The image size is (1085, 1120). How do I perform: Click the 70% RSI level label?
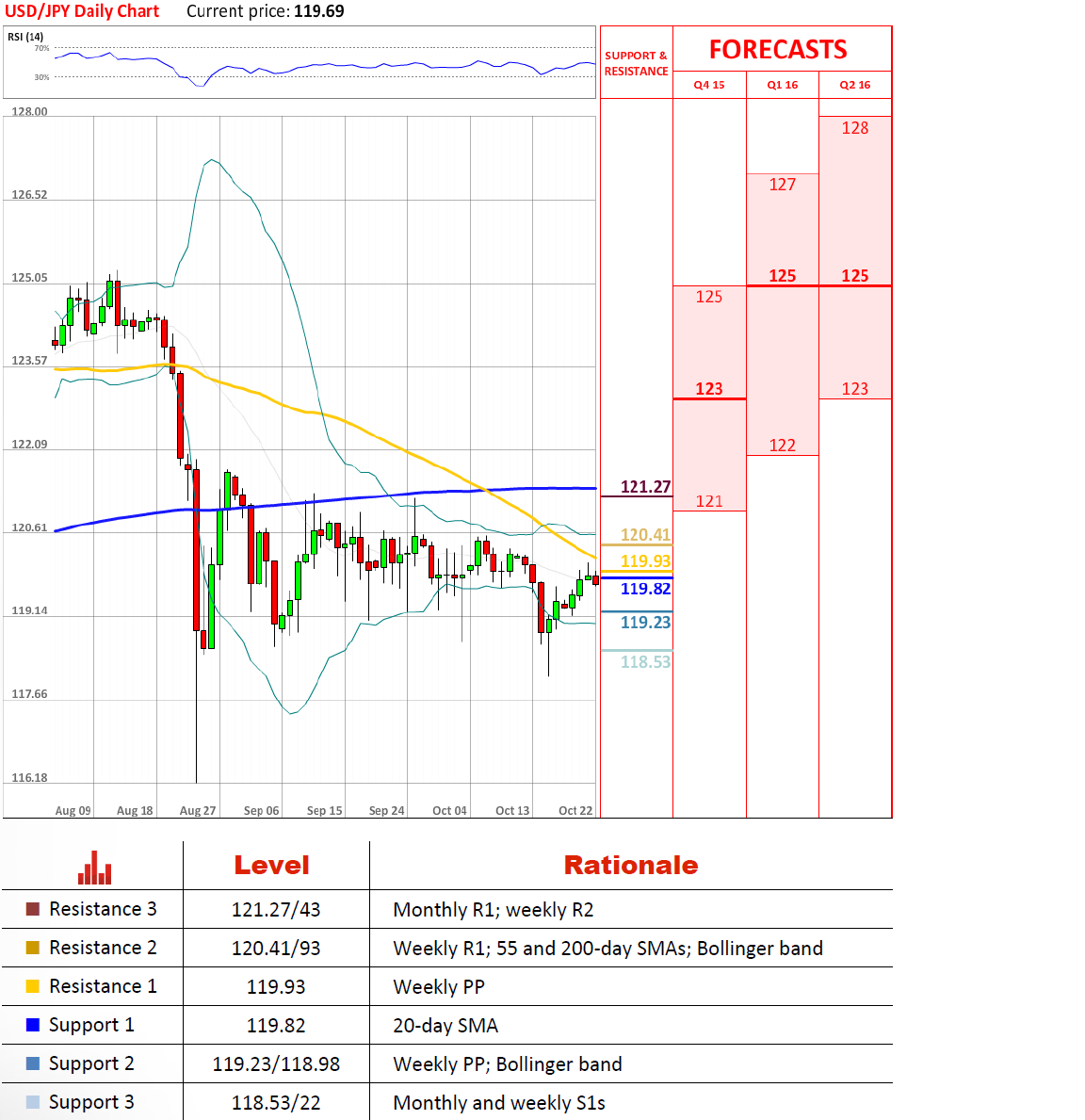[42, 49]
